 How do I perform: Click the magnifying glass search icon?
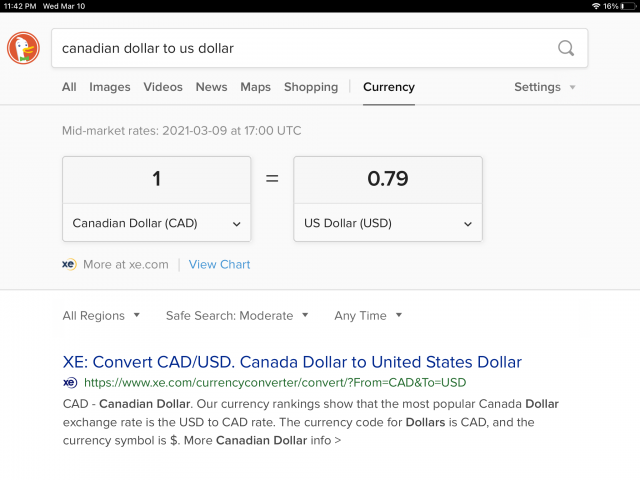pyautogui.click(x=566, y=48)
